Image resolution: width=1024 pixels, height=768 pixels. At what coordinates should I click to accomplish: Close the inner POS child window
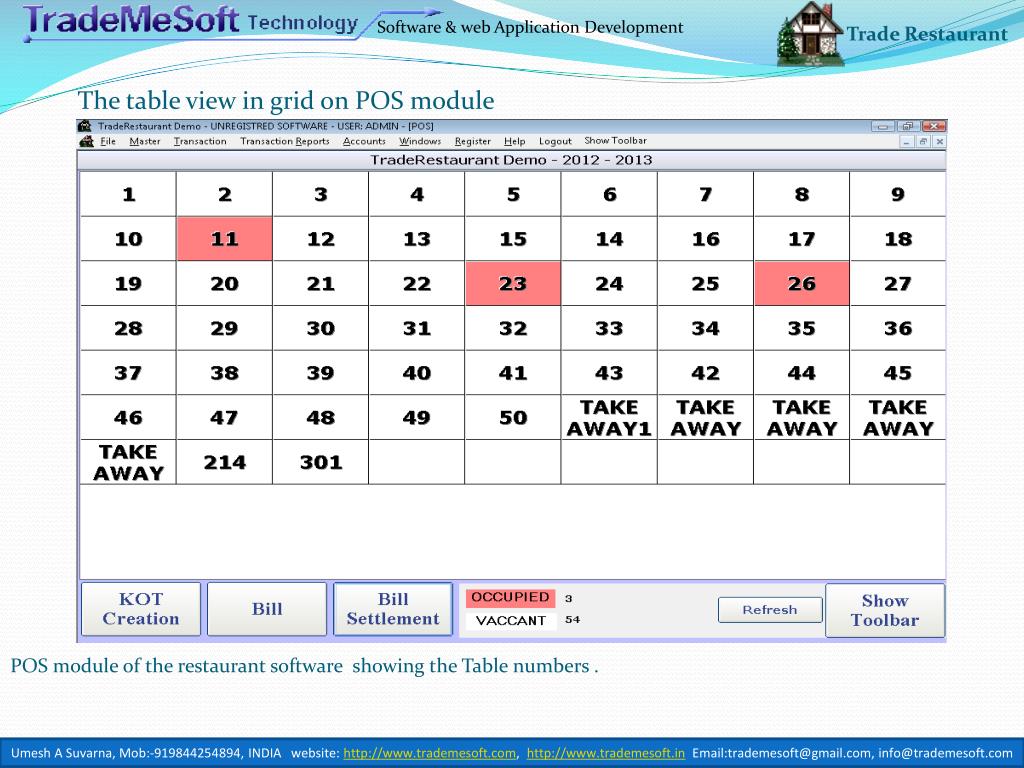pos(939,142)
